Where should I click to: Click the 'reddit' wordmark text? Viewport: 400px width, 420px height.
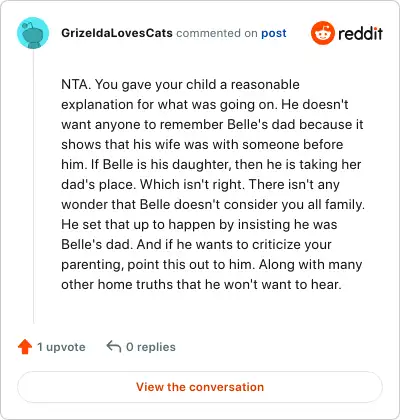tap(360, 33)
